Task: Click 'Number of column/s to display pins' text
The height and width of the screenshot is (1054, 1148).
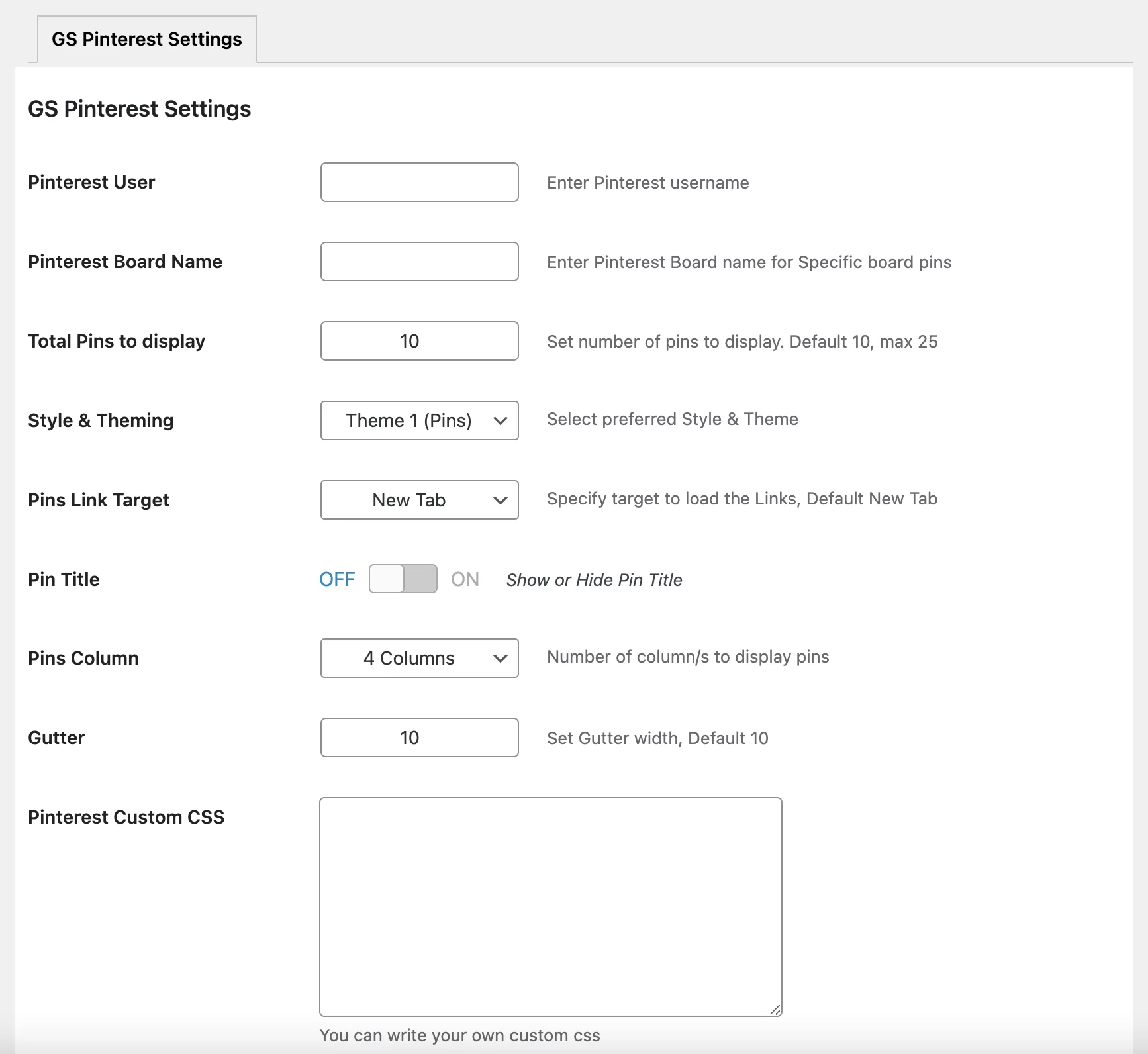Action: (688, 657)
